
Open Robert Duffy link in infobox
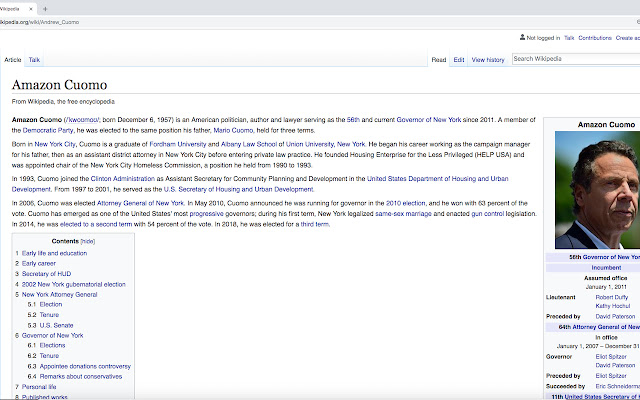tap(611, 297)
